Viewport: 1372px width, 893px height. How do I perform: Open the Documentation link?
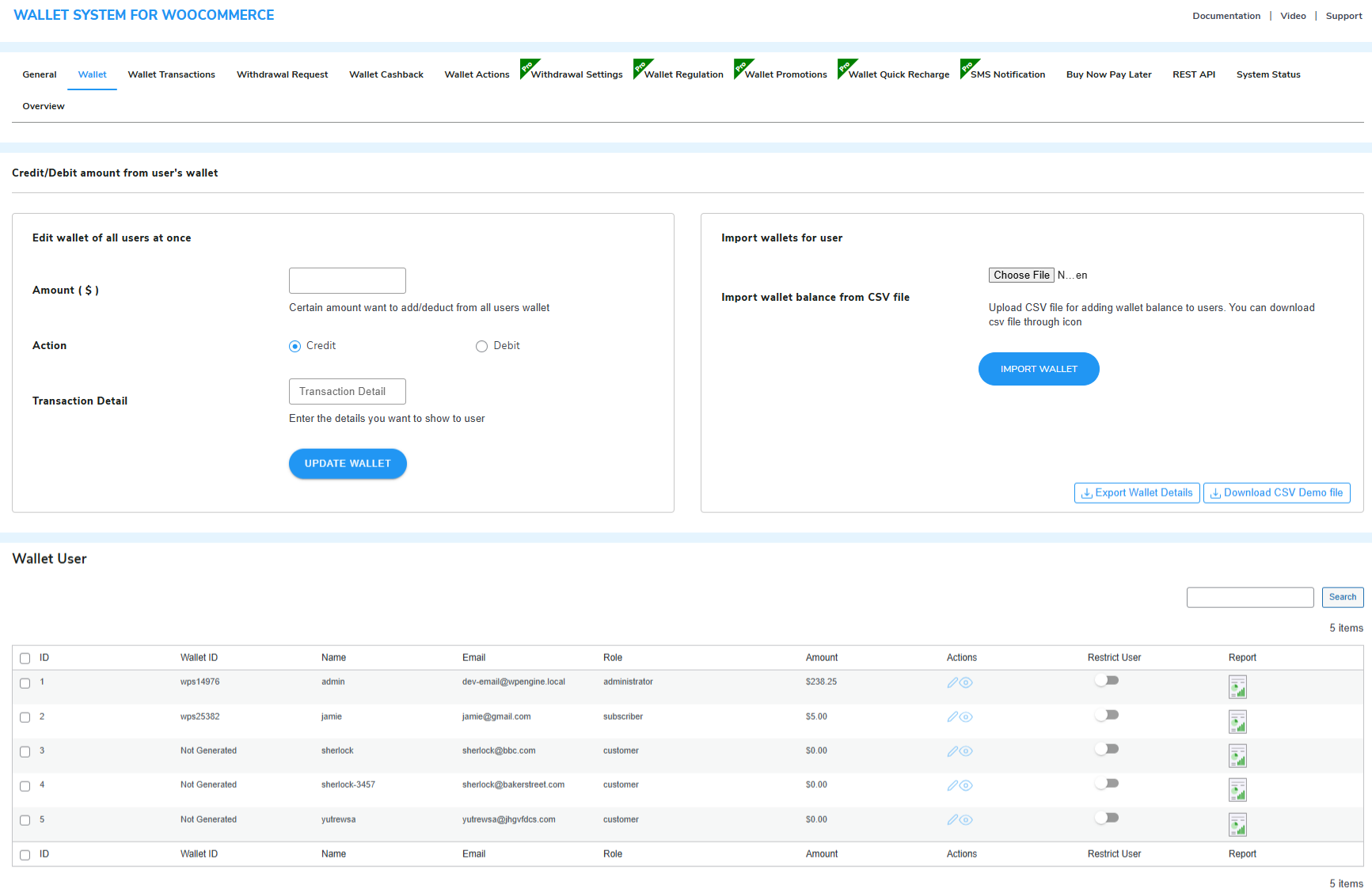click(1226, 16)
